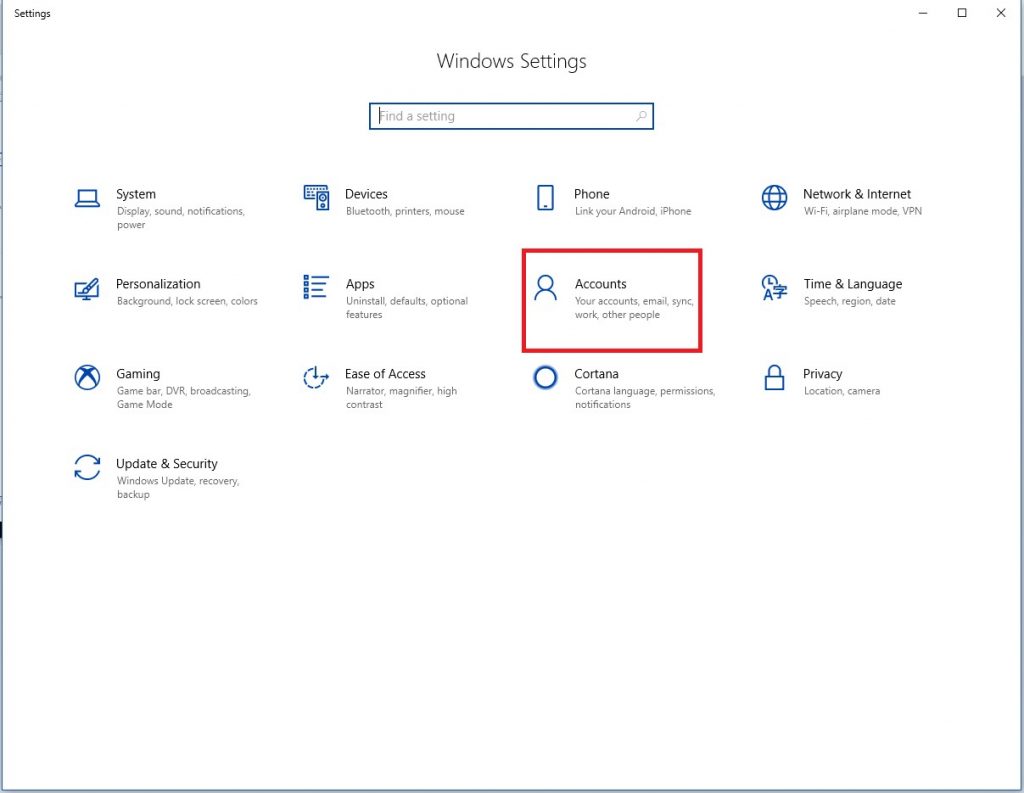Click the Accounts person icon

[545, 287]
